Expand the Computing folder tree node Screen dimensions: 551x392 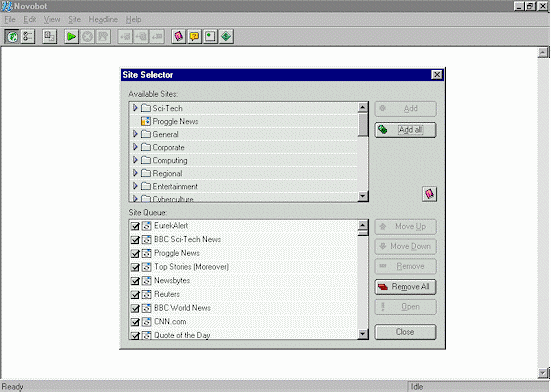click(135, 160)
